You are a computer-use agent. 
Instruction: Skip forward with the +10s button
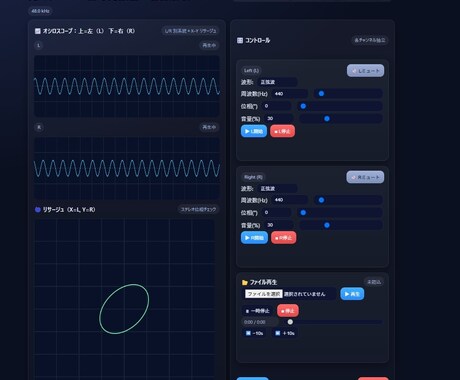click(x=285, y=333)
